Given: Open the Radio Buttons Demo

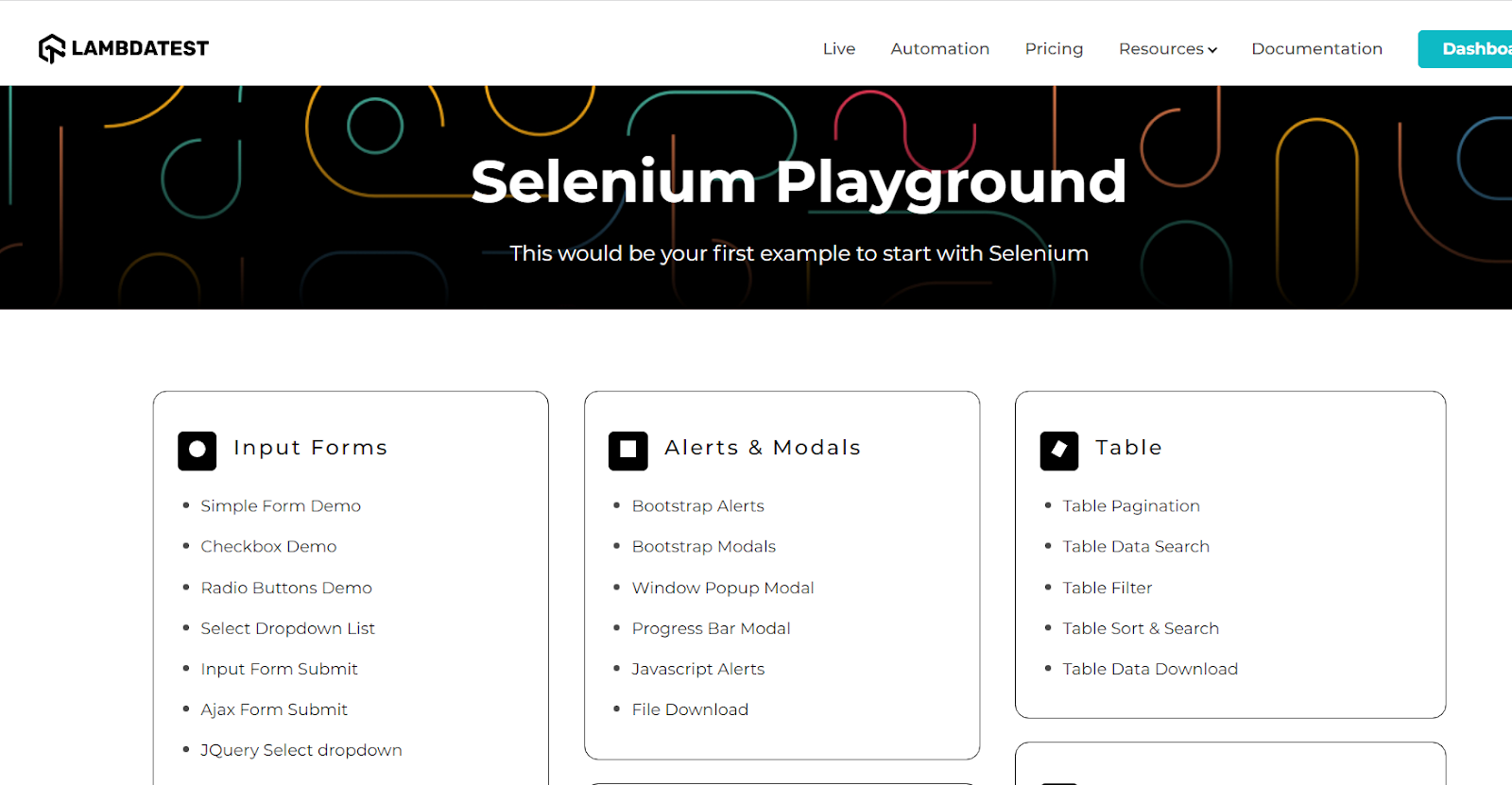Looking at the screenshot, I should (x=285, y=587).
